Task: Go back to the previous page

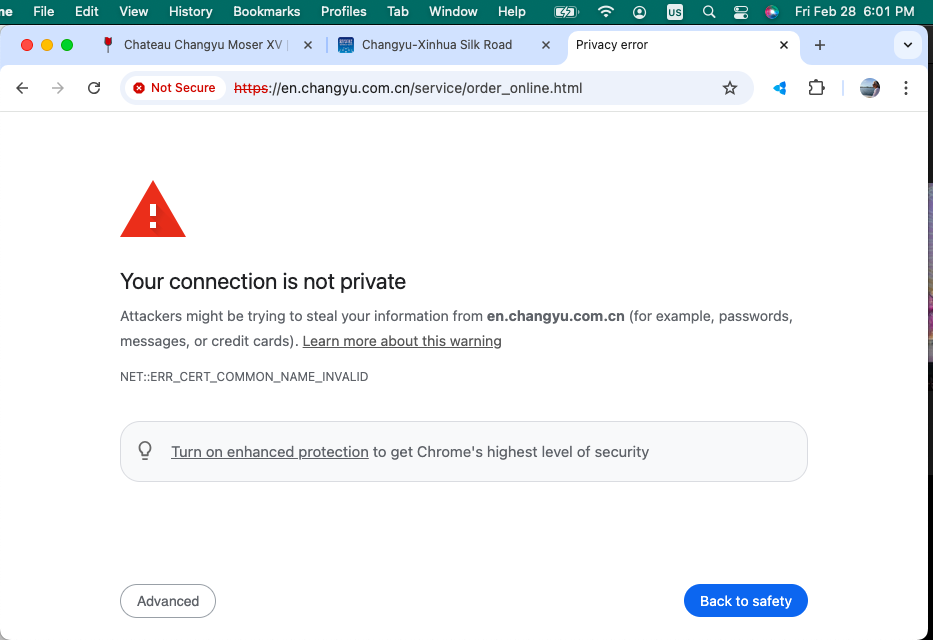Action: point(22,88)
